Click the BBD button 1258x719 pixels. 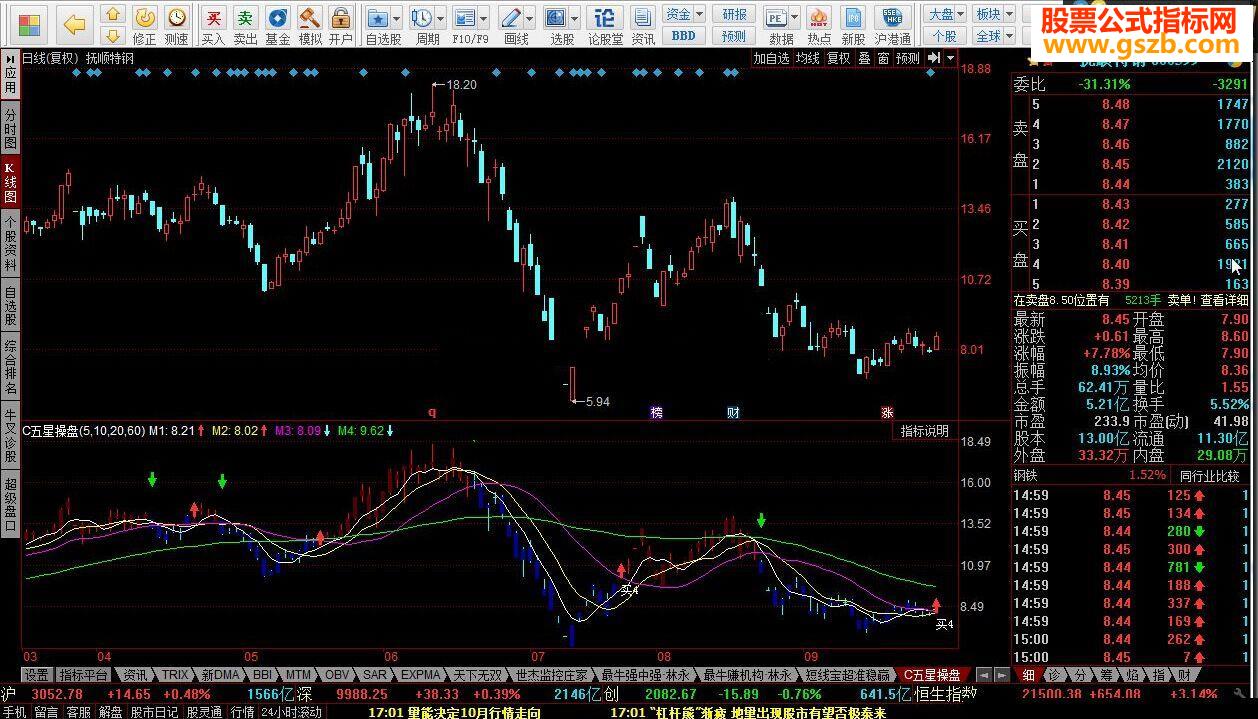[x=684, y=36]
